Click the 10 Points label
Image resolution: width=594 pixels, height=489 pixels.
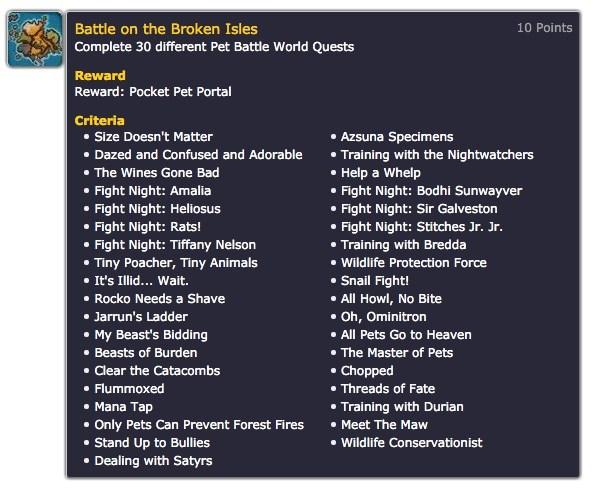click(x=545, y=28)
